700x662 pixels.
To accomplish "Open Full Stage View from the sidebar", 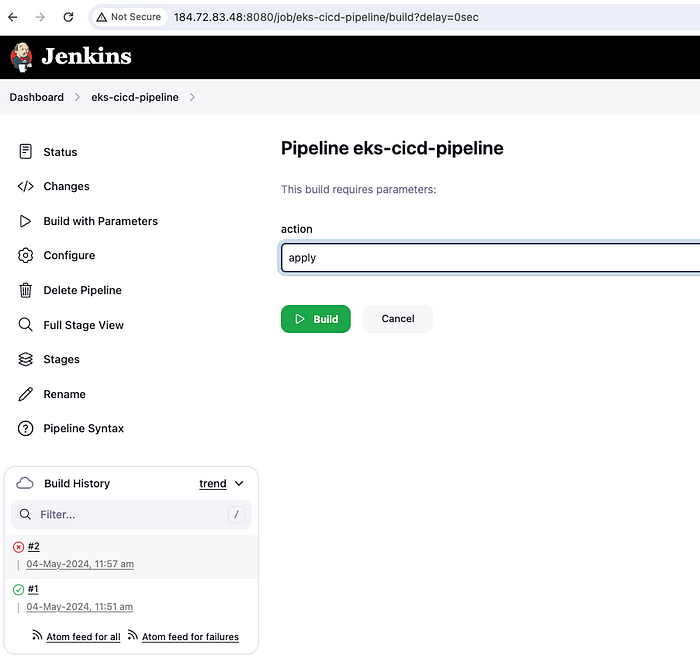I will (83, 325).
